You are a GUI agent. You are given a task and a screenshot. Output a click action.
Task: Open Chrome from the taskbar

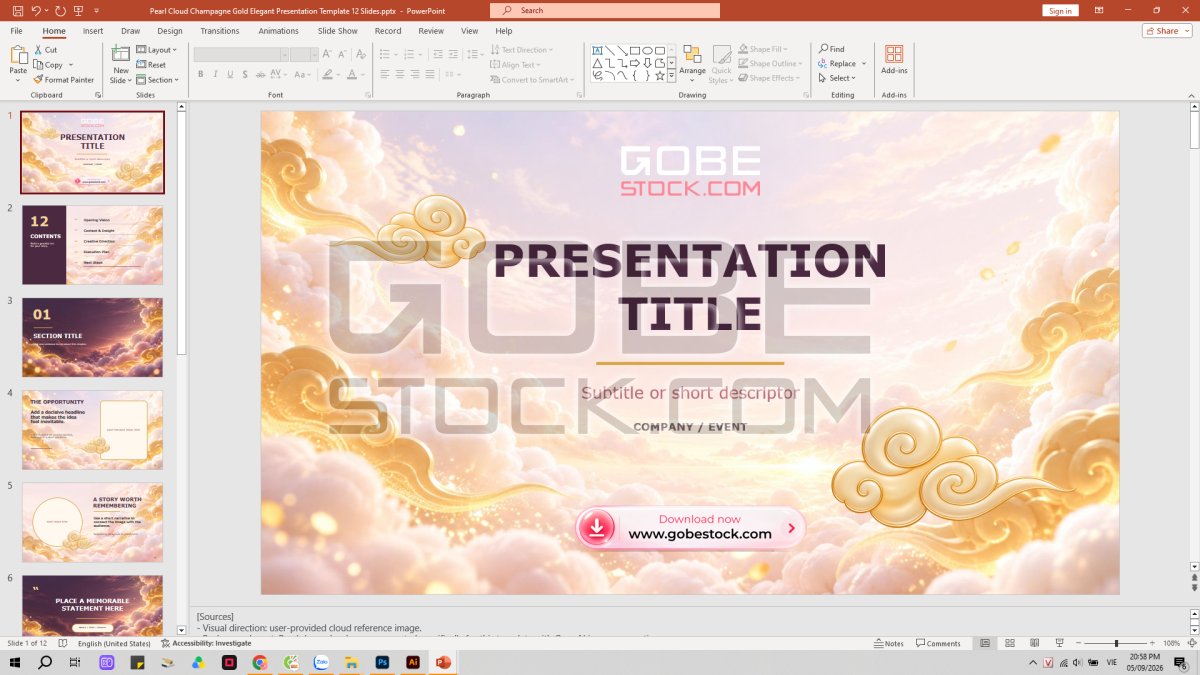pos(260,662)
